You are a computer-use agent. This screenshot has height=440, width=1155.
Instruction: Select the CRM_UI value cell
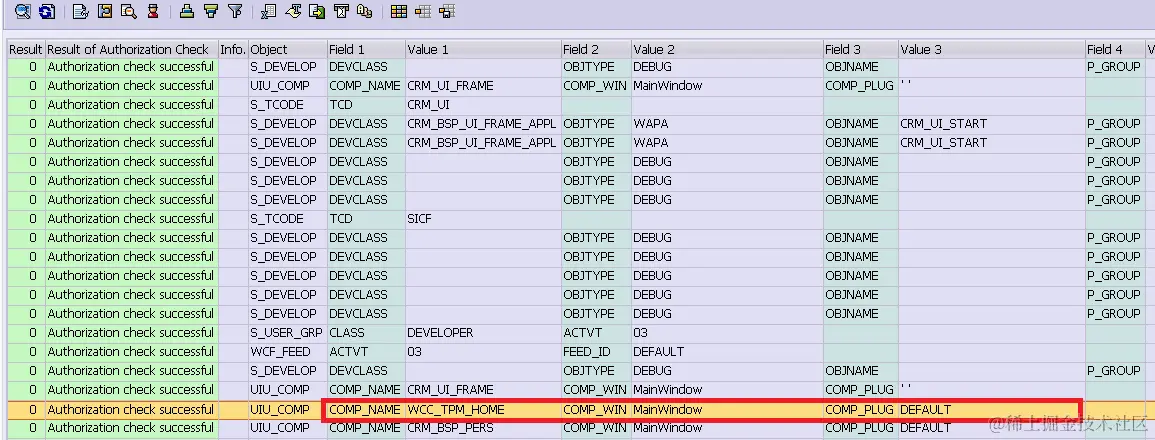pyautogui.click(x=483, y=105)
